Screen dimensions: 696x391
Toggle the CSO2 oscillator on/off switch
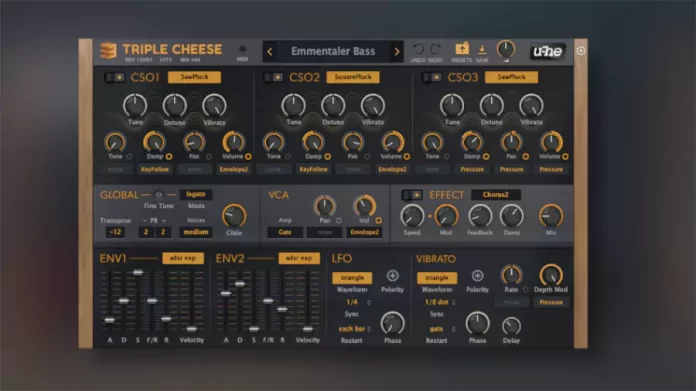273,77
